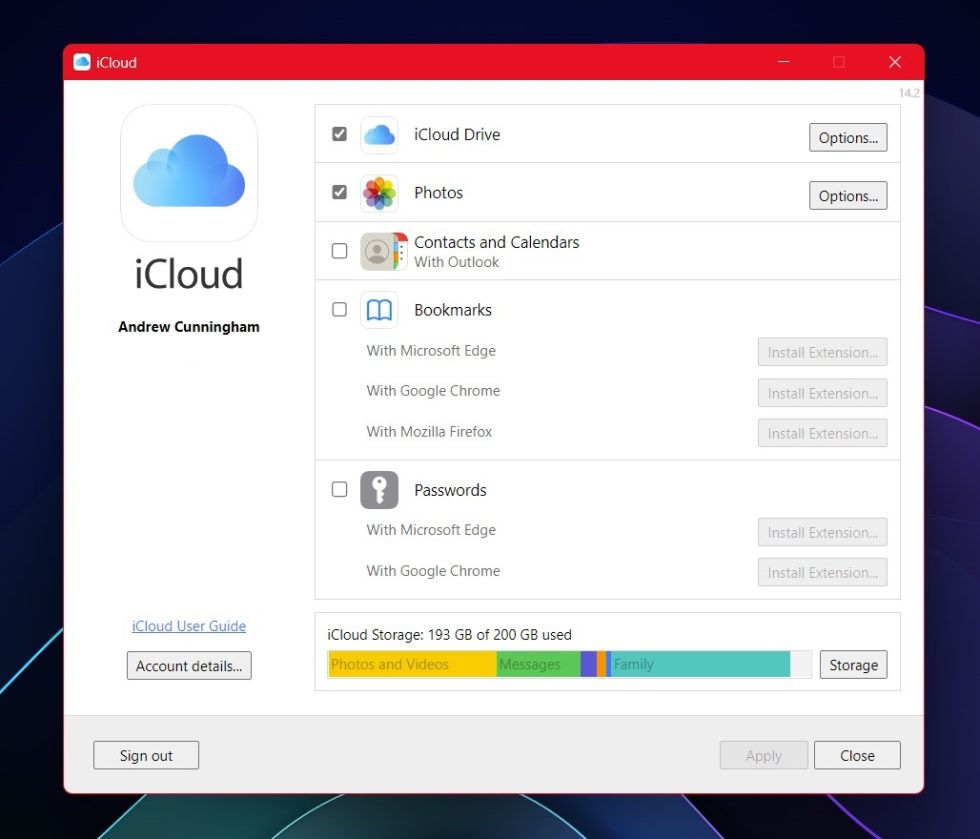This screenshot has width=980, height=839.
Task: Check the Passwords checkbox
Action: (339, 489)
